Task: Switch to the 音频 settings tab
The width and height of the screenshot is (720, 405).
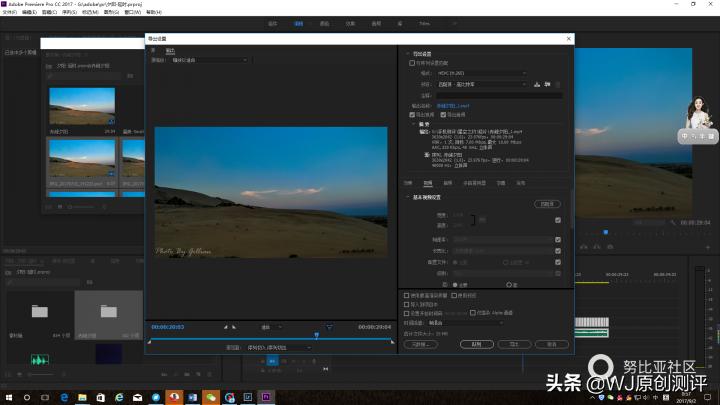Action: click(448, 183)
